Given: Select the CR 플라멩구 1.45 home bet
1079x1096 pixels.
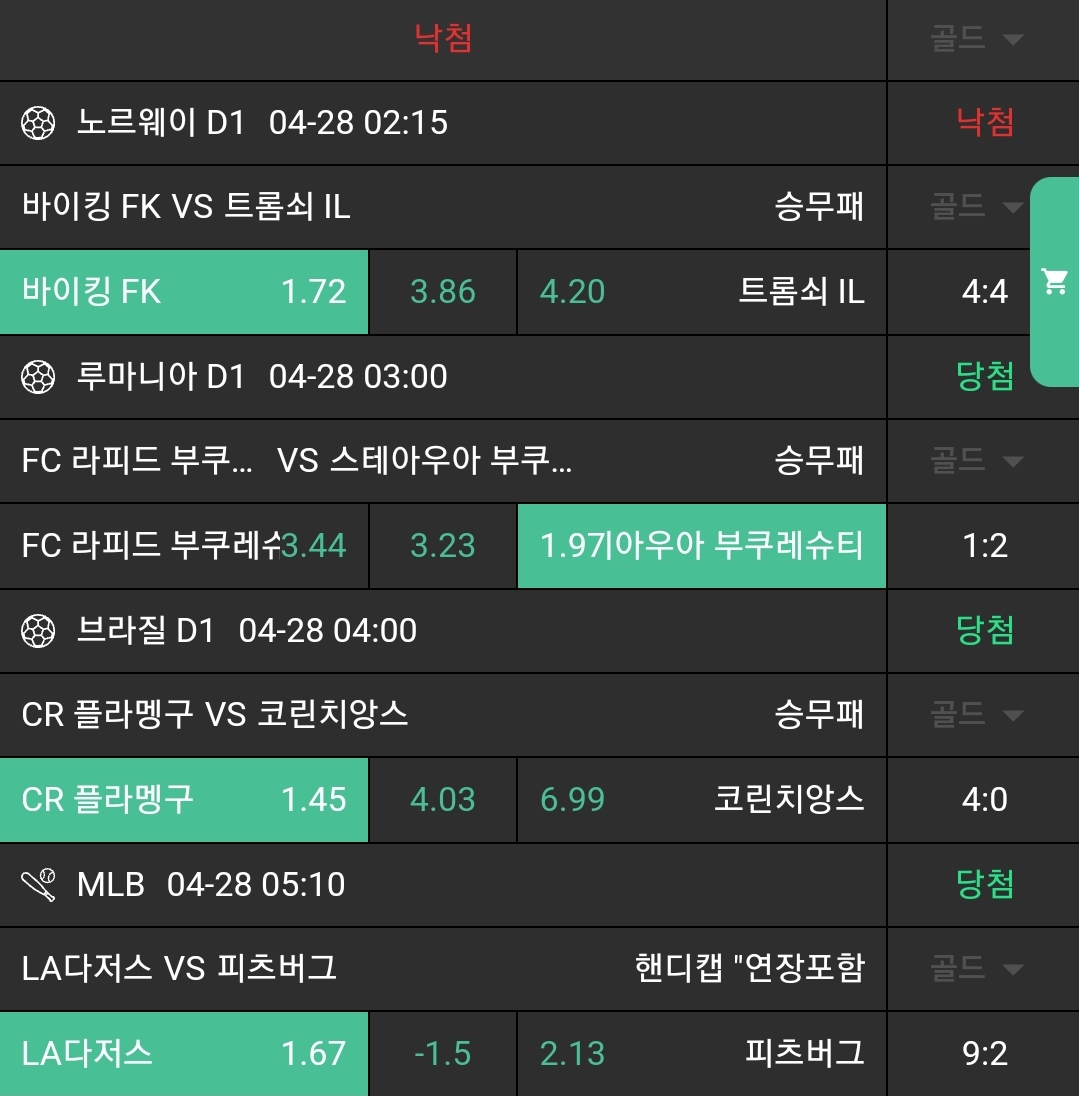Looking at the screenshot, I should pos(184,800).
